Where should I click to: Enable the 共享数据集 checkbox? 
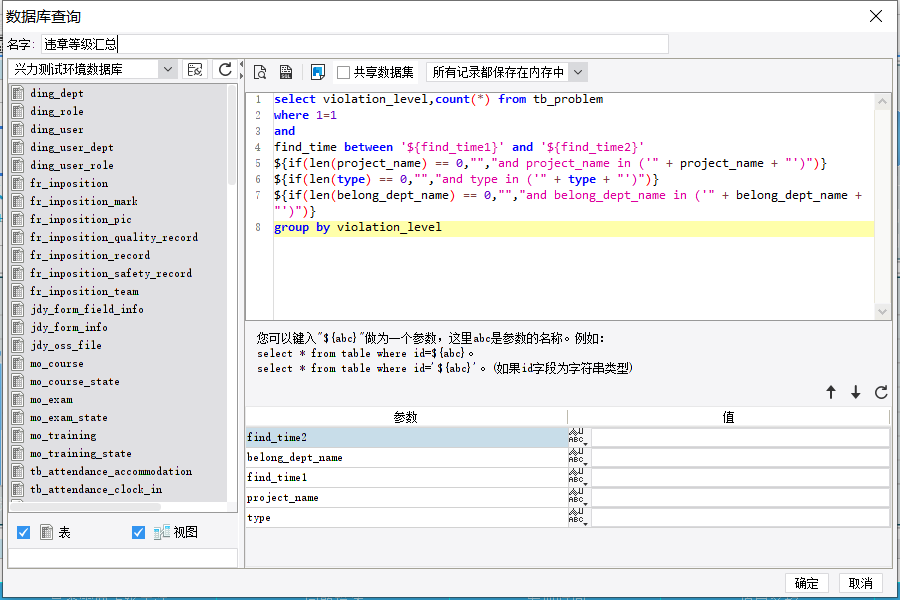pyautogui.click(x=343, y=72)
